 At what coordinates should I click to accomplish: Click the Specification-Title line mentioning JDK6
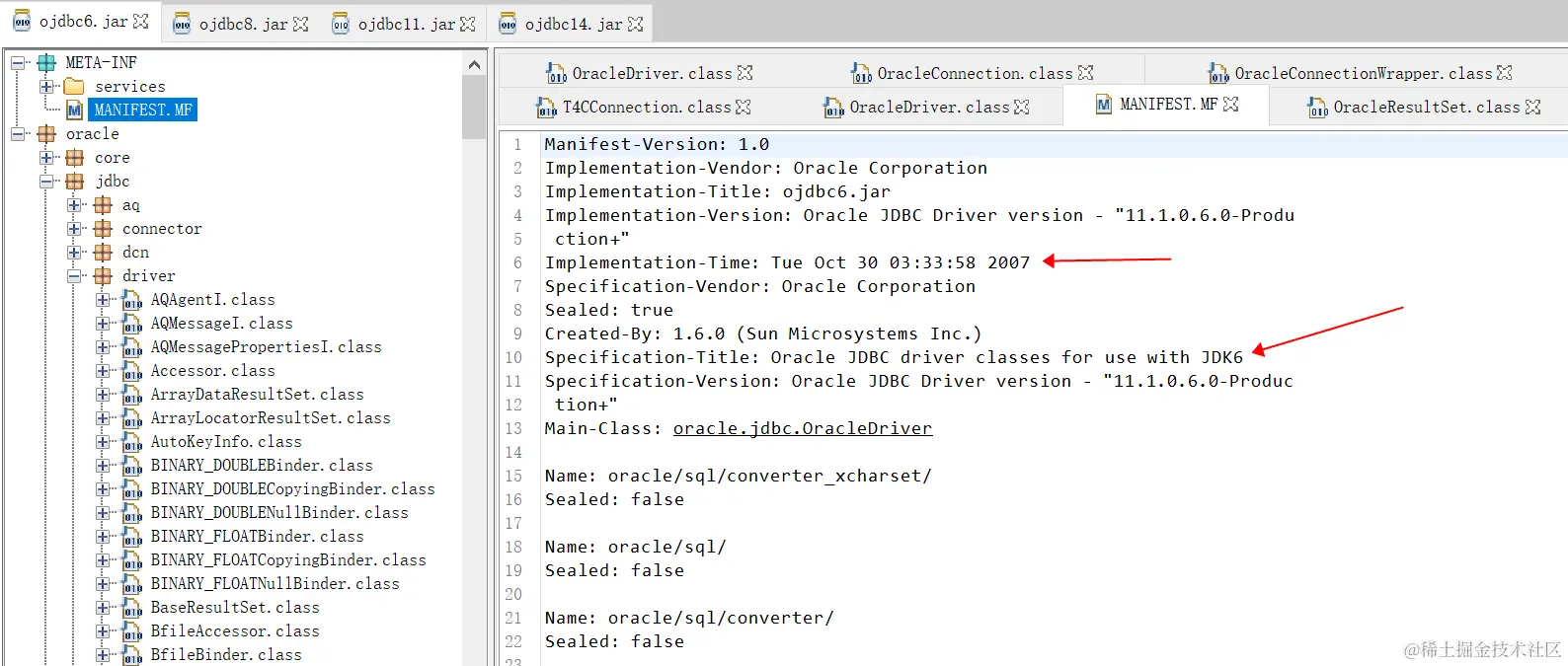pos(894,357)
